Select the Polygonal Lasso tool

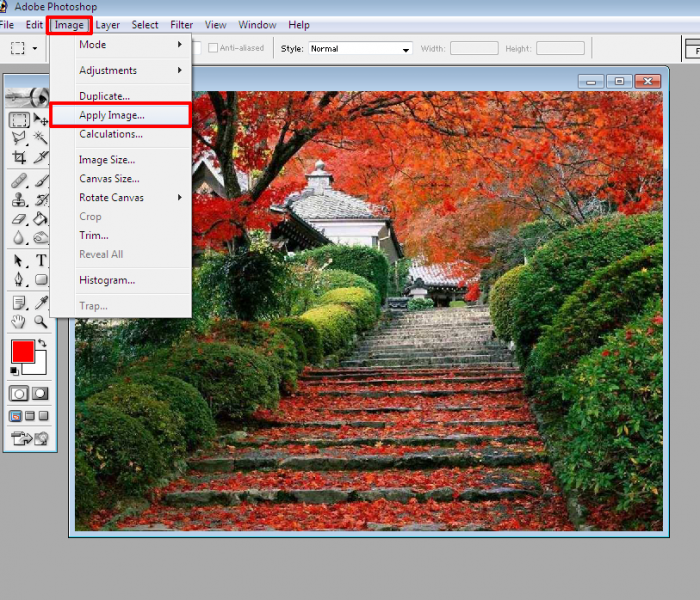[x=19, y=138]
